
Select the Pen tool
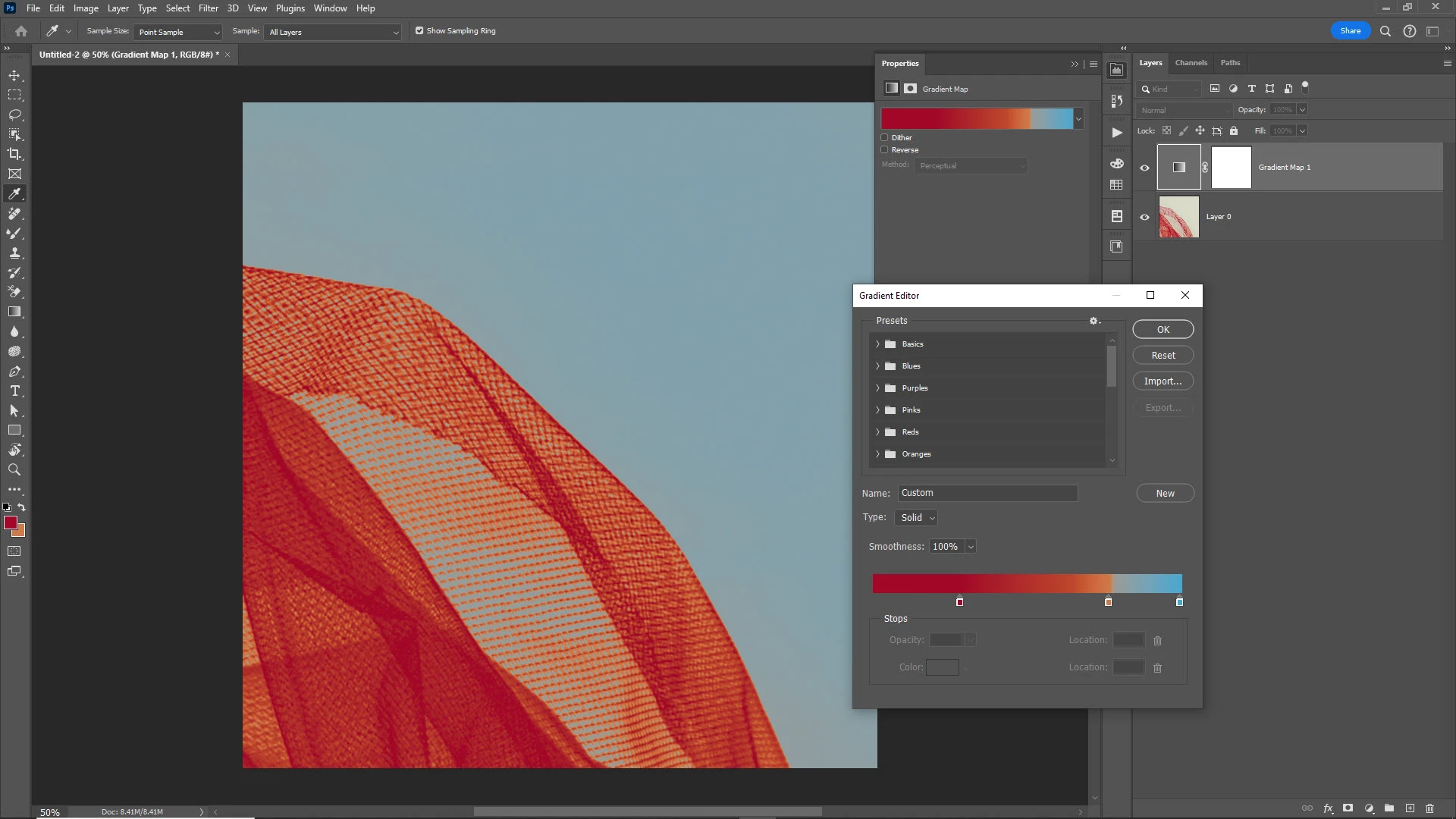(14, 372)
